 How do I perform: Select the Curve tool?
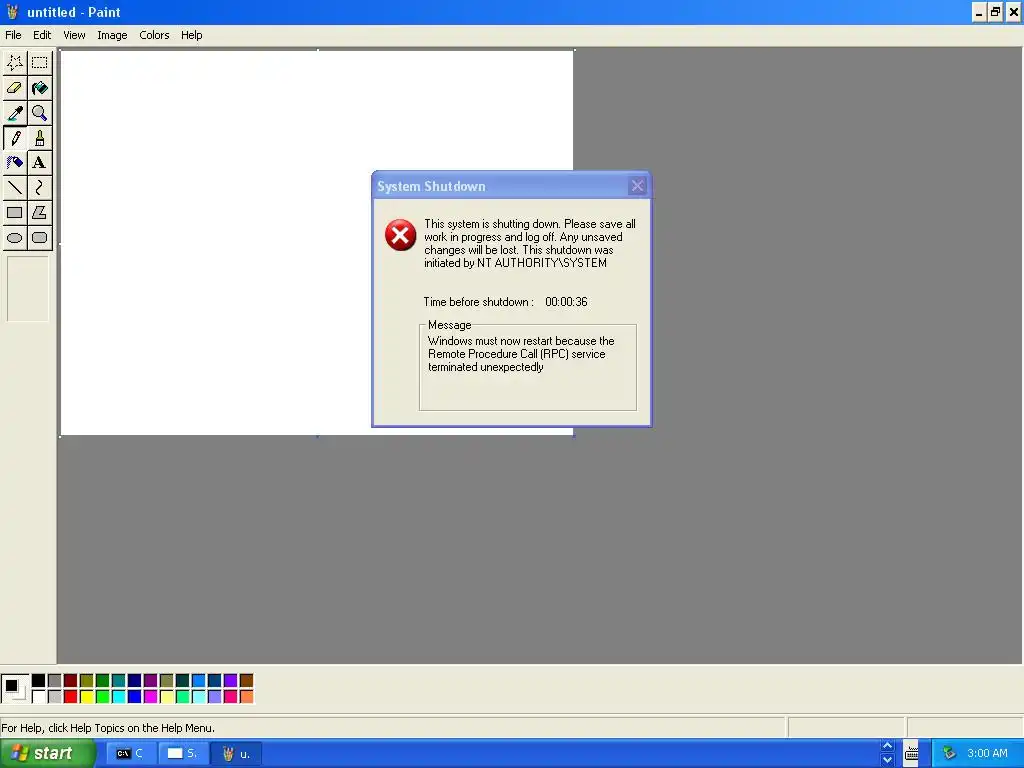pos(40,188)
